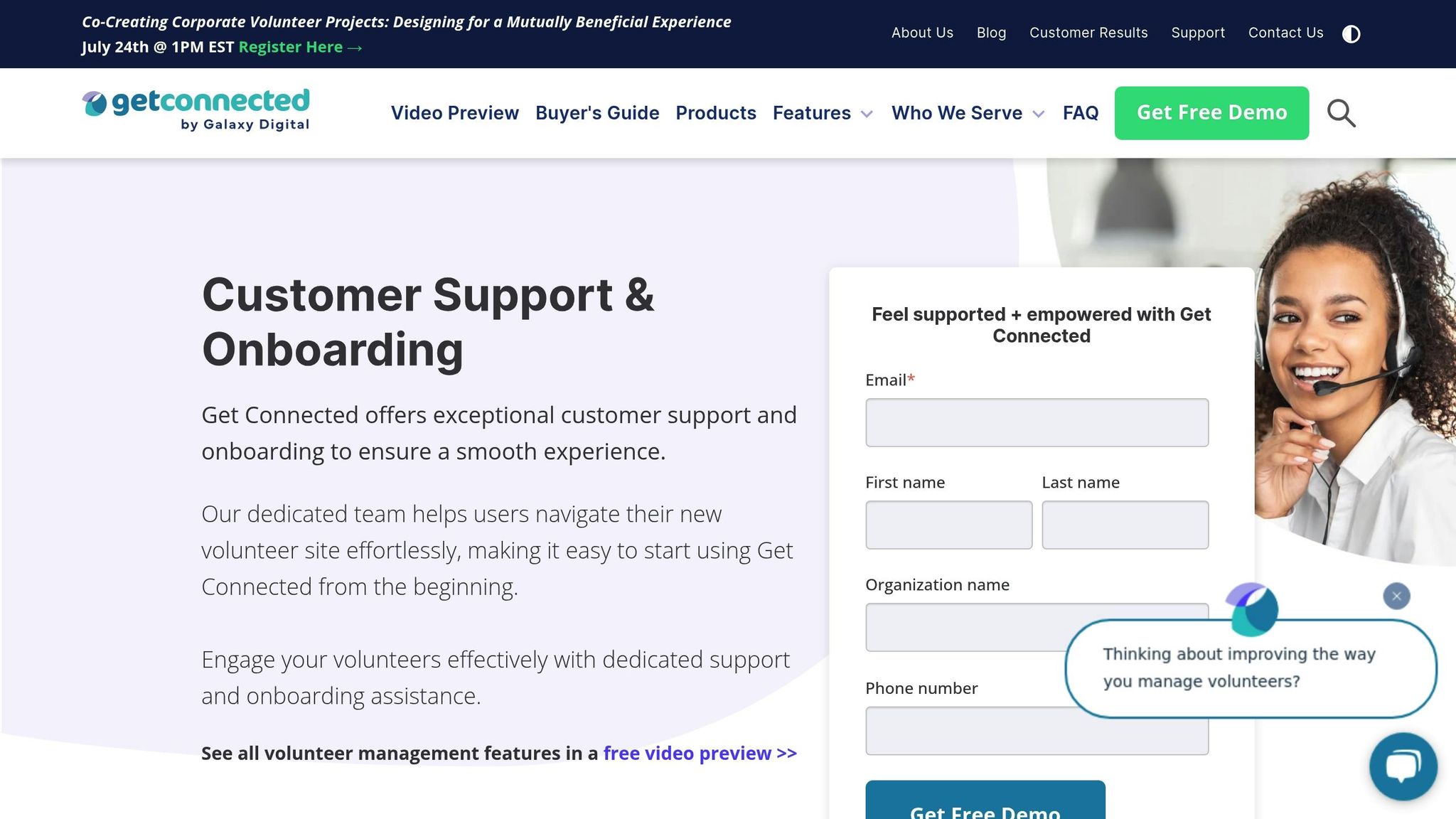The height and width of the screenshot is (819, 1456).
Task: Expand the Features dropdown chevron
Action: pos(867,114)
